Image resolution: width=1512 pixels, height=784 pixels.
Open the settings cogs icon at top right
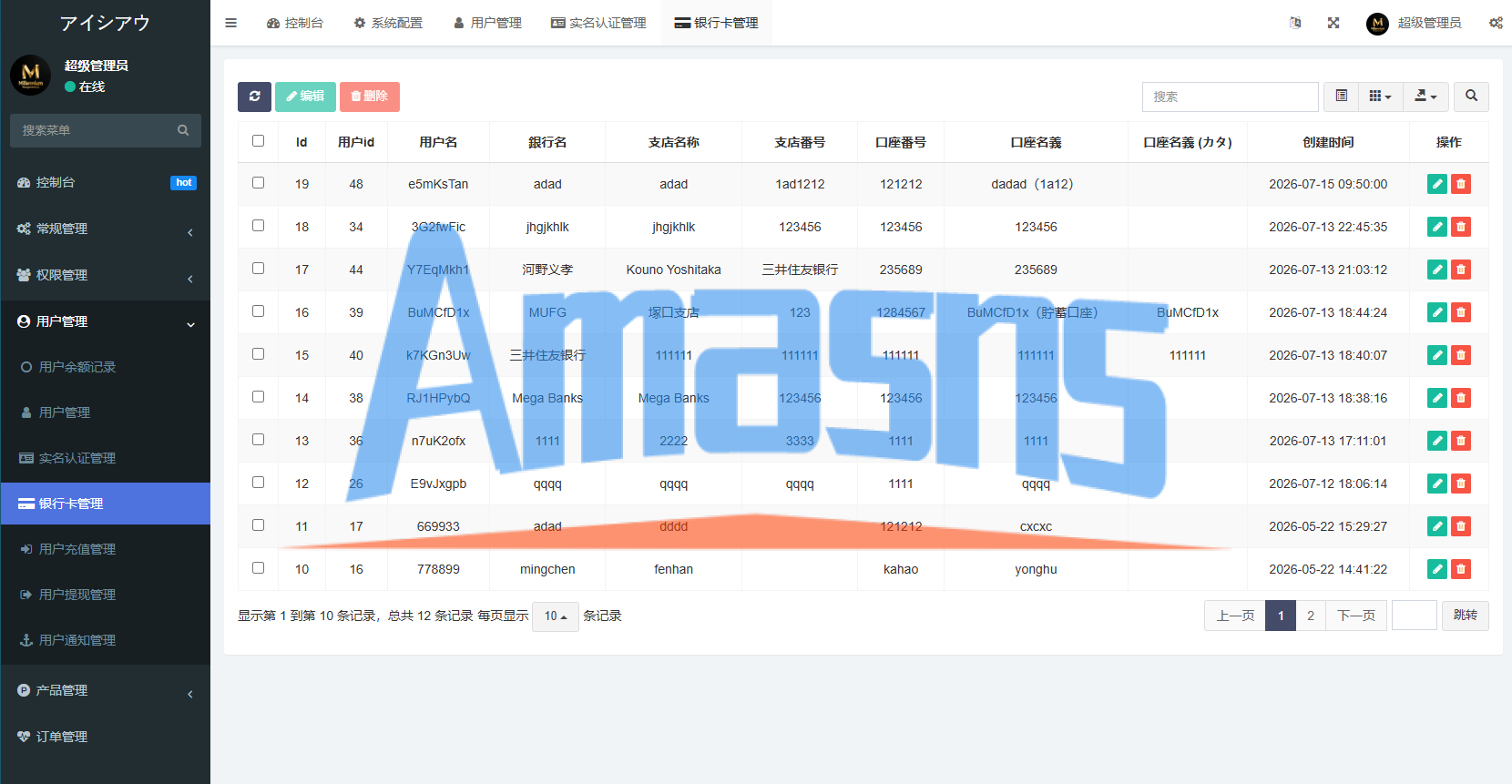[x=1496, y=23]
